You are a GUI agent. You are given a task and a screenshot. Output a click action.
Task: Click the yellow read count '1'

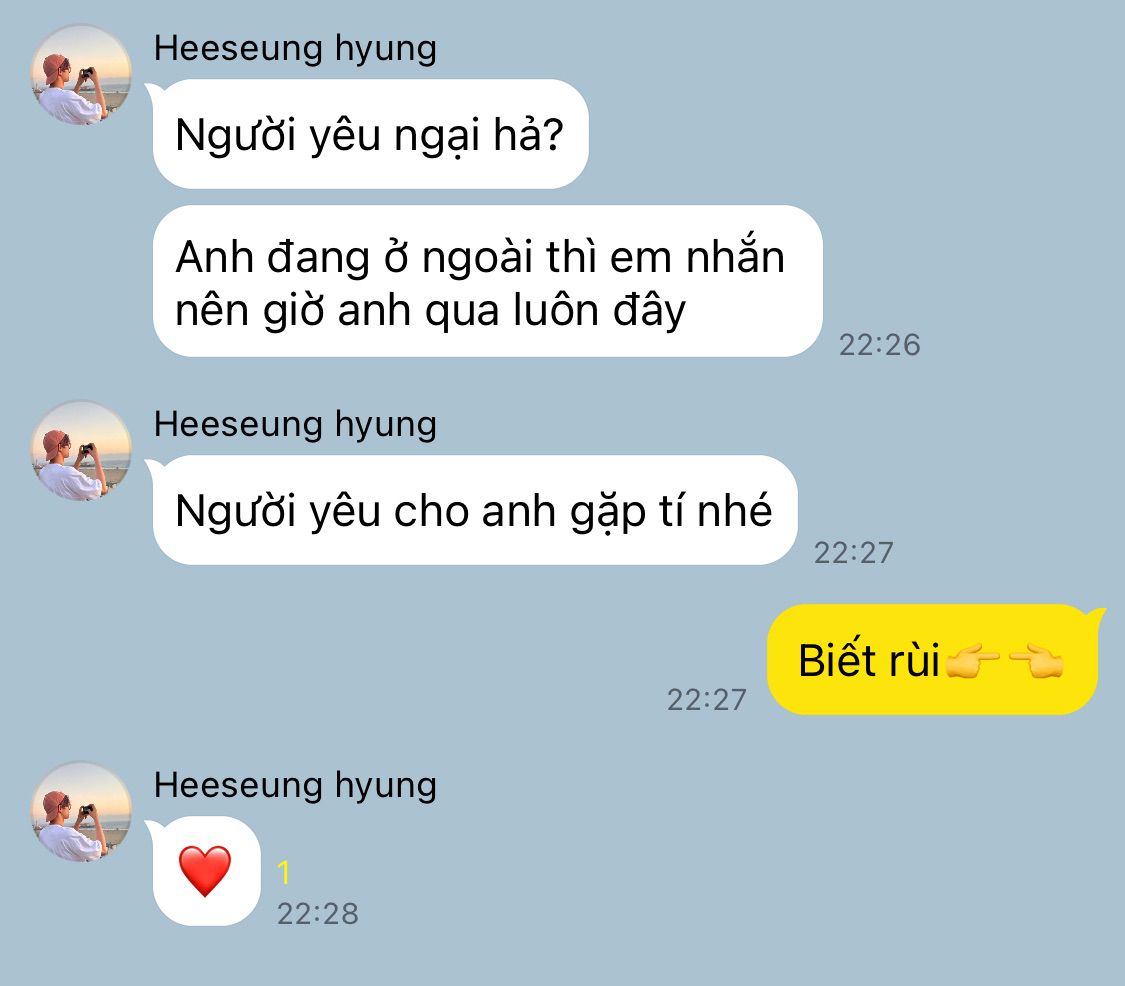coord(284,873)
